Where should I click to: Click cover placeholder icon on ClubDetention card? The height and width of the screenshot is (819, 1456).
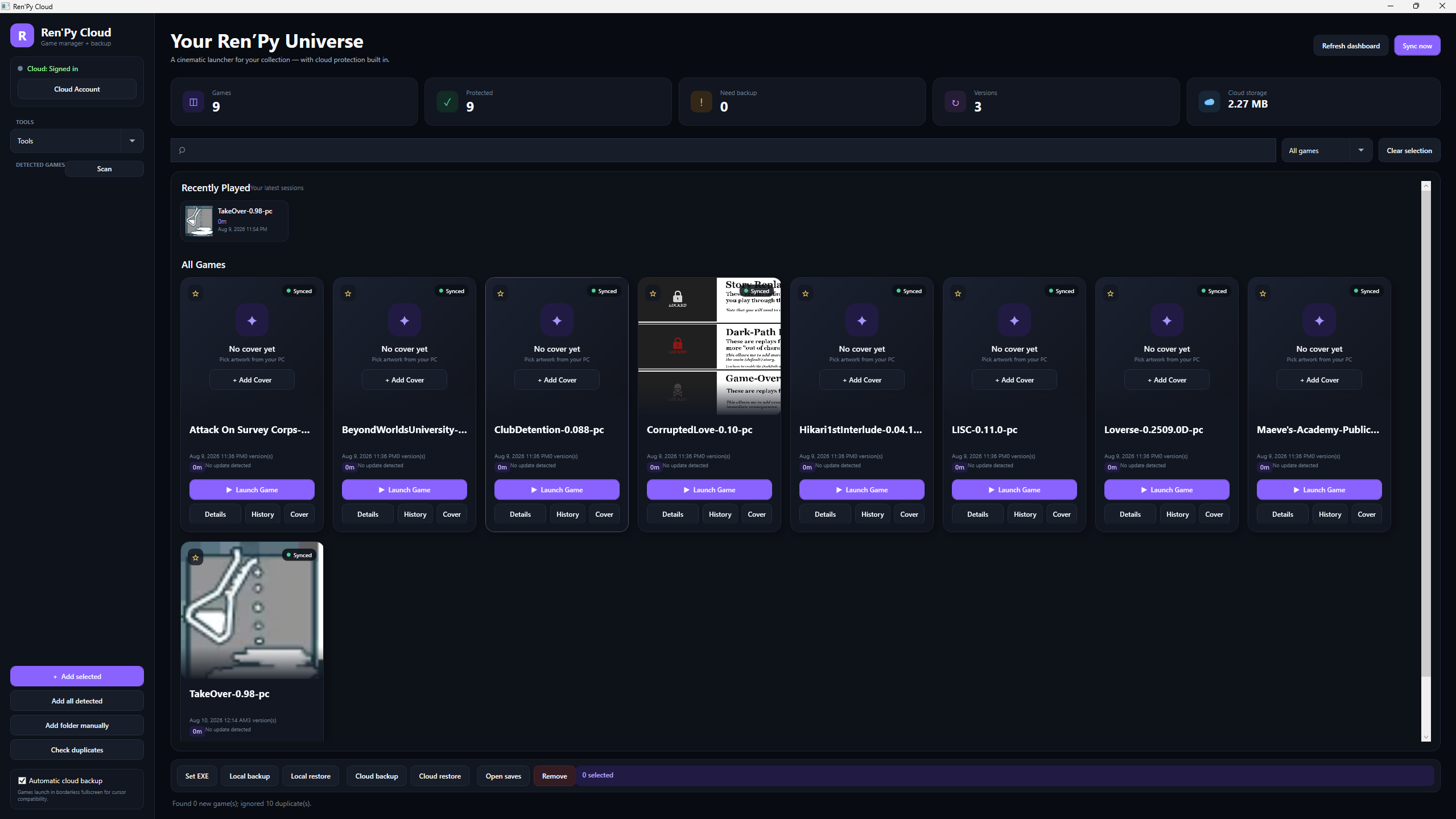(557, 320)
